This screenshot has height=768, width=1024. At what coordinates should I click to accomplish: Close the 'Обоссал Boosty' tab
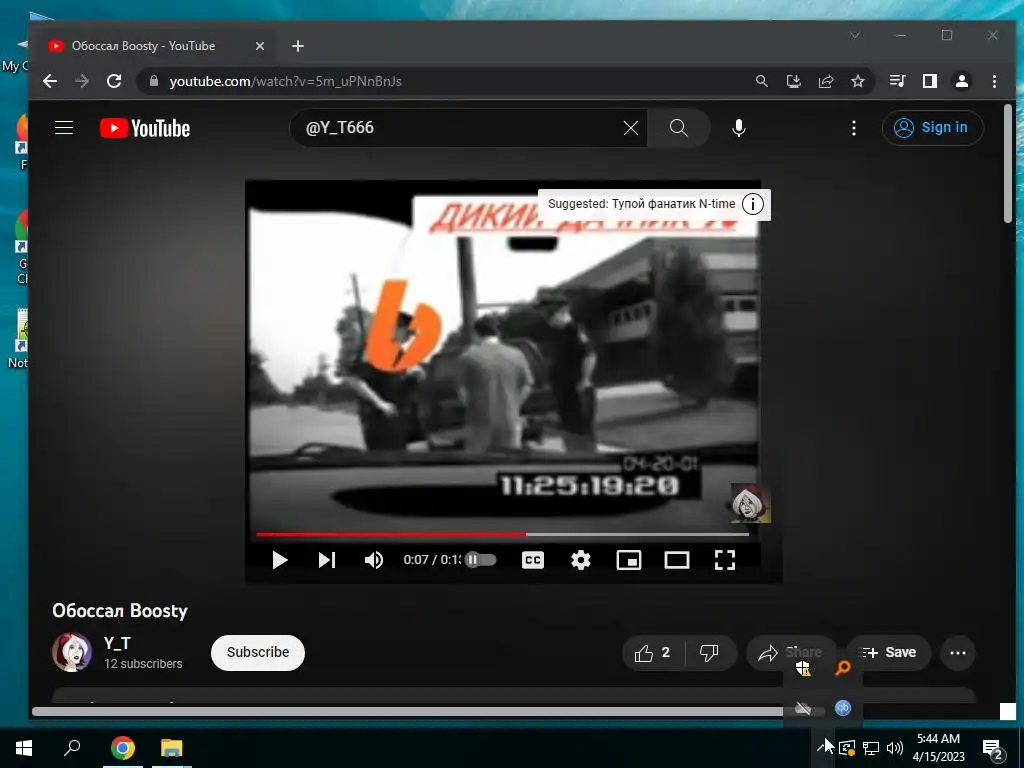[x=259, y=46]
